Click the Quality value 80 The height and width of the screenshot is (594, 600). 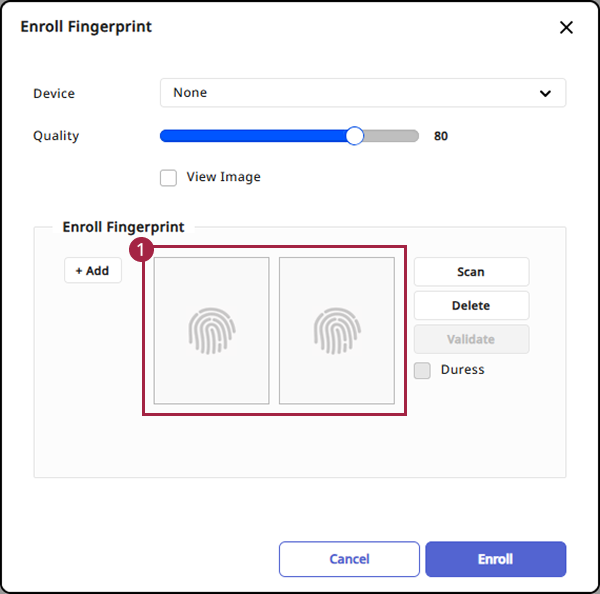click(x=441, y=136)
